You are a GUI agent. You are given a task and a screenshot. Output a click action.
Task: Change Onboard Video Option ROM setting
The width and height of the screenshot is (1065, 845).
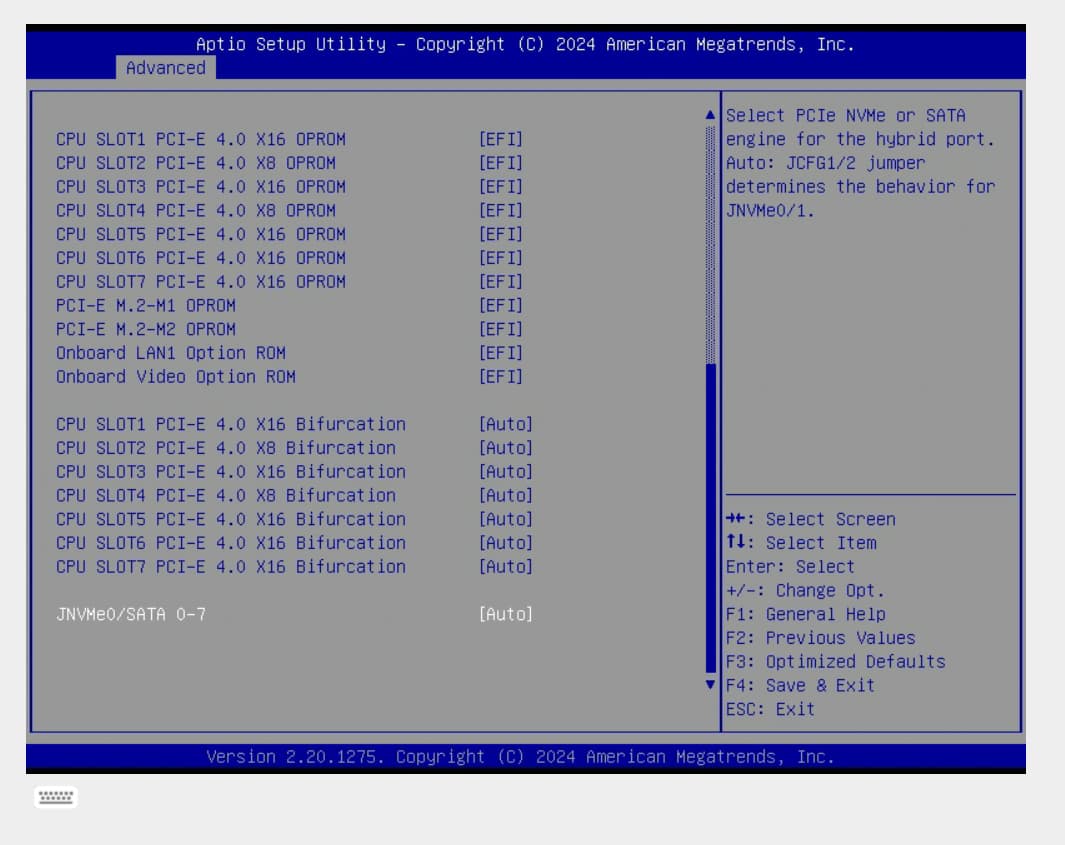500,377
